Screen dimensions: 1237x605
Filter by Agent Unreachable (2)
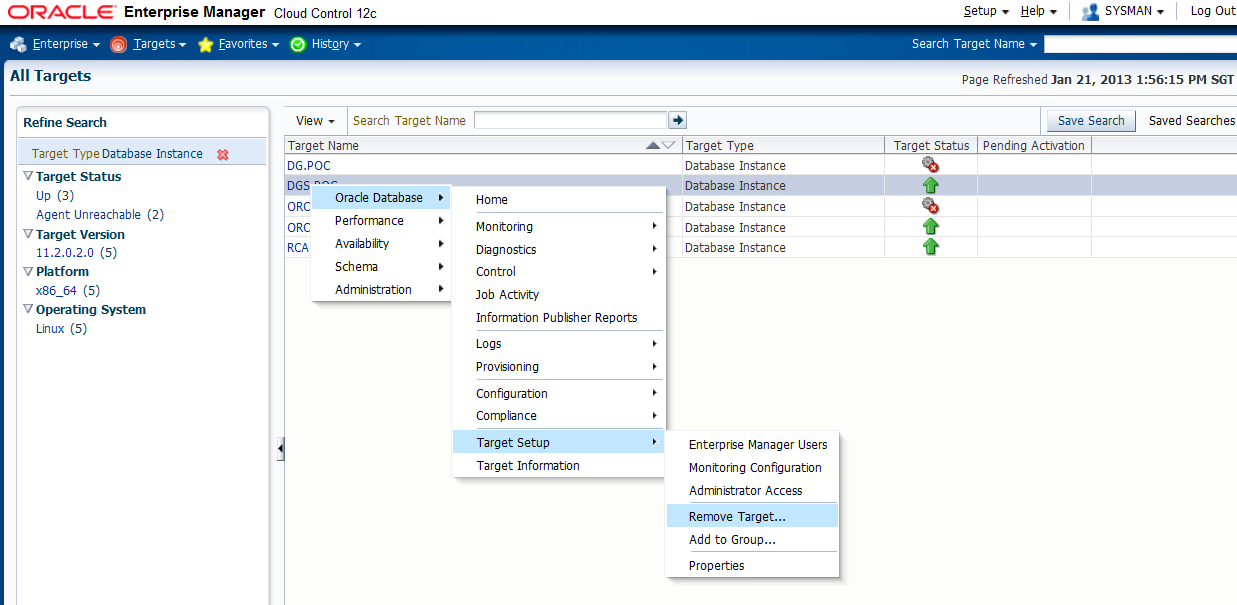[x=100, y=215]
